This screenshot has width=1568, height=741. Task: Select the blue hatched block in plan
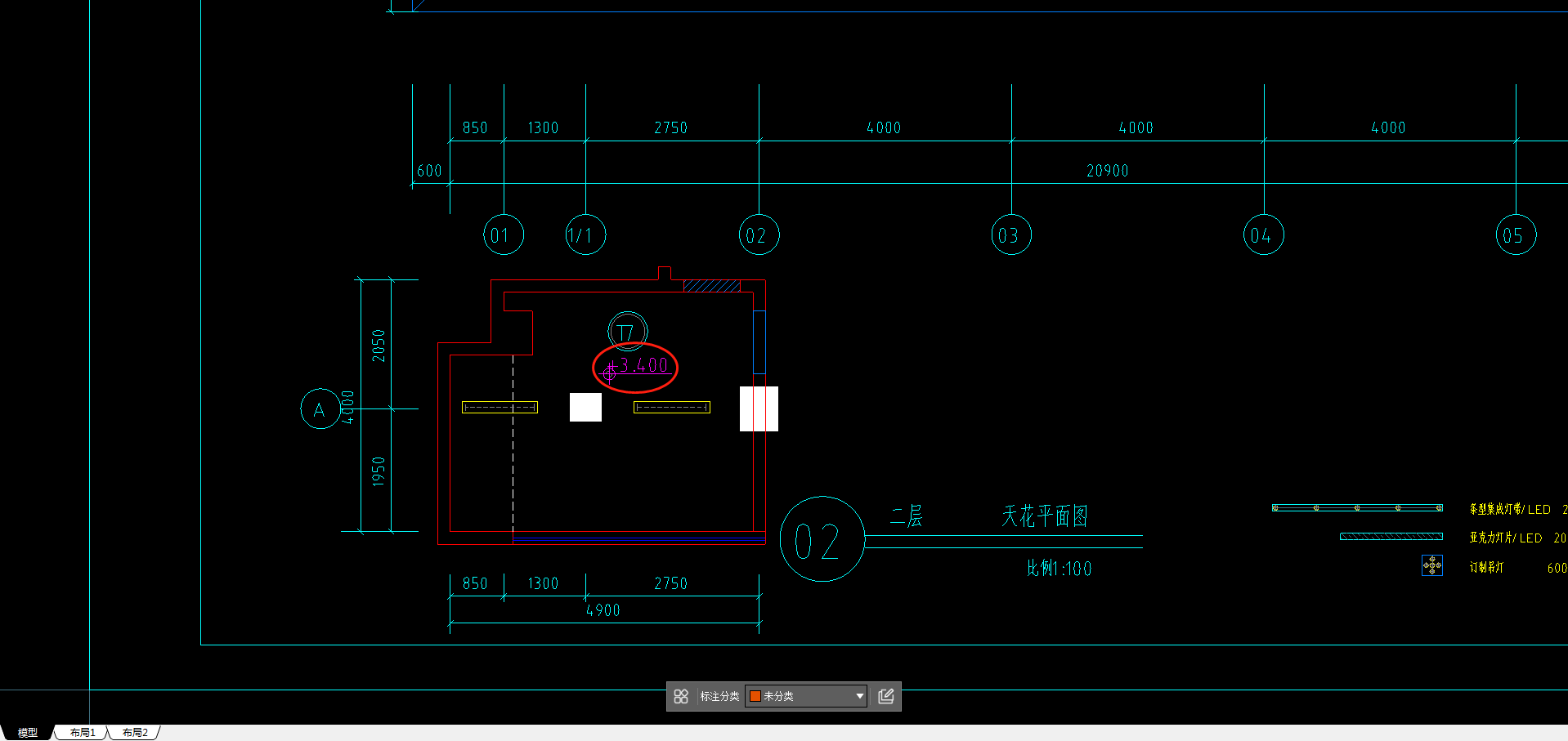[x=712, y=286]
